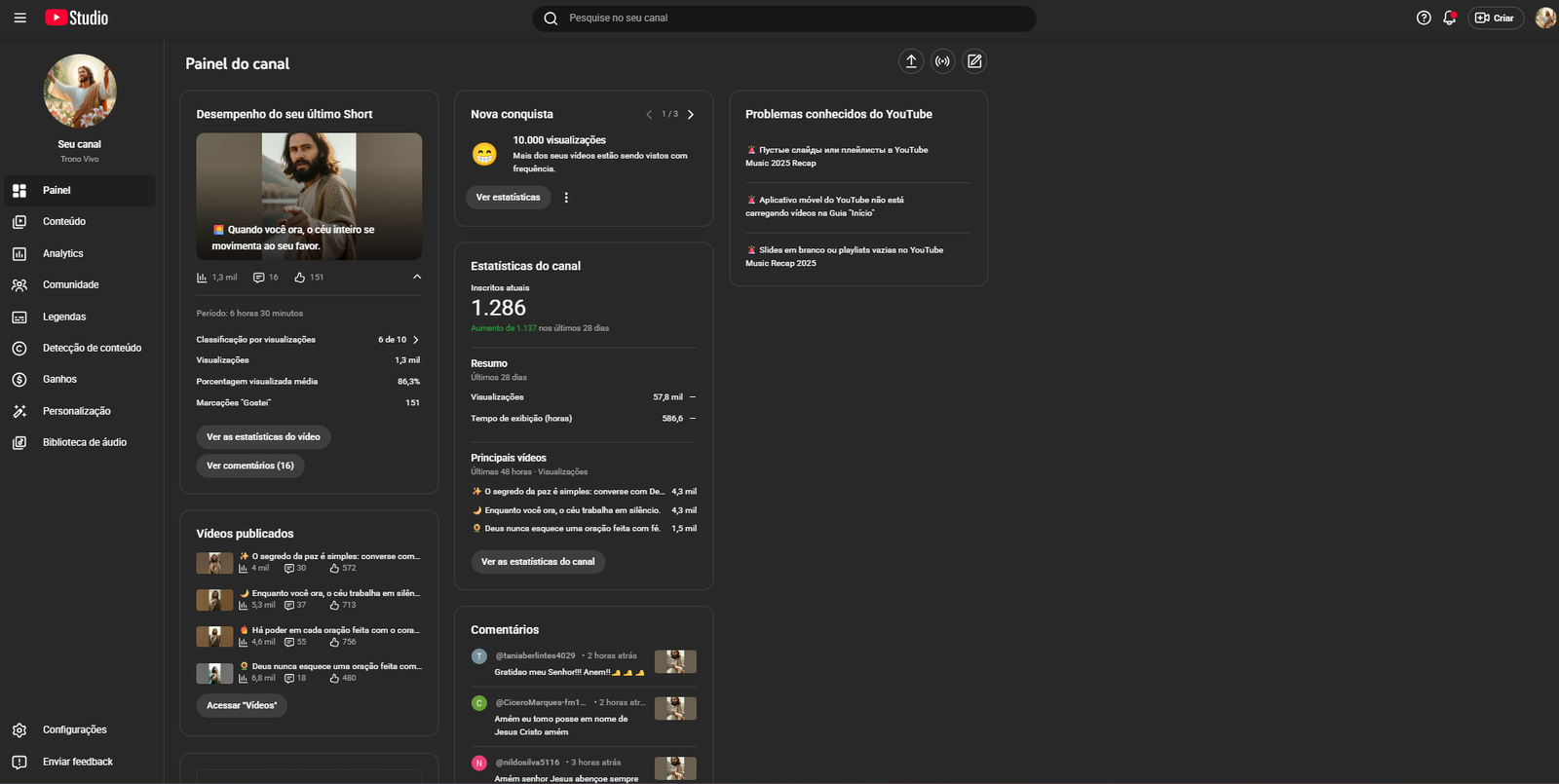Open known issue Slides em branco ou playlists
This screenshot has width=1559, height=784.
click(844, 256)
